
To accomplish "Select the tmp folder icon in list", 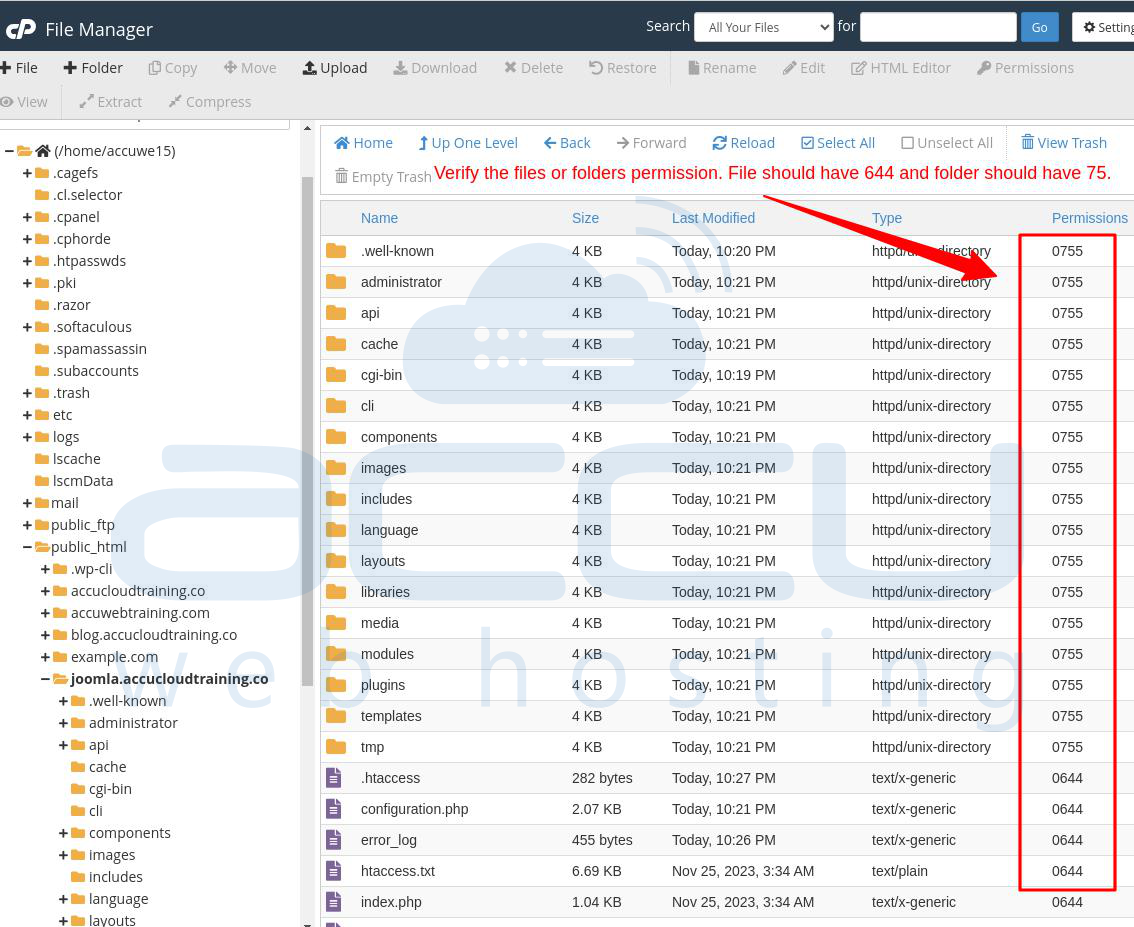I will coord(336,747).
